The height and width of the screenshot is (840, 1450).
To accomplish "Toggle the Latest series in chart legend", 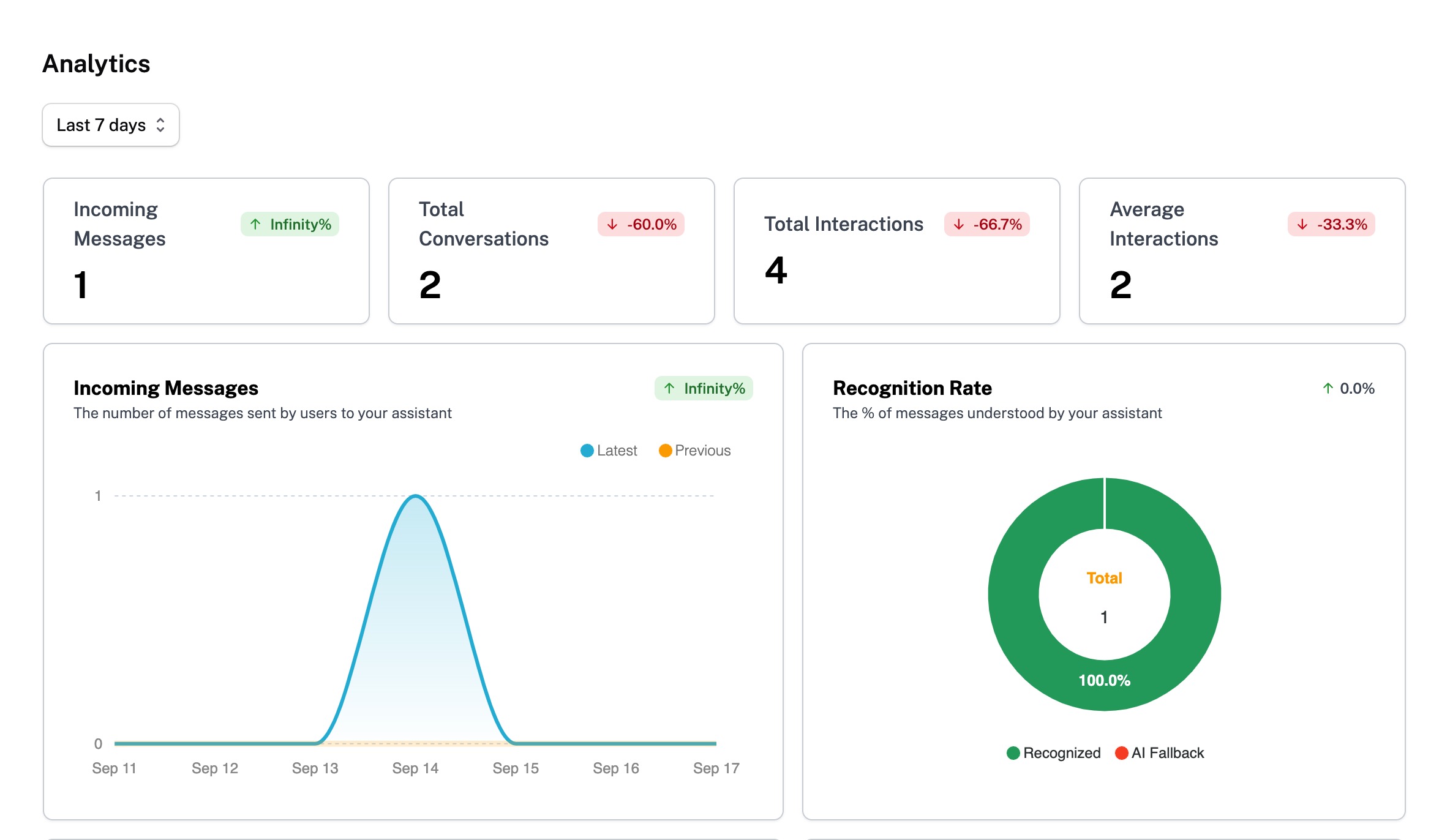I will pyautogui.click(x=609, y=451).
